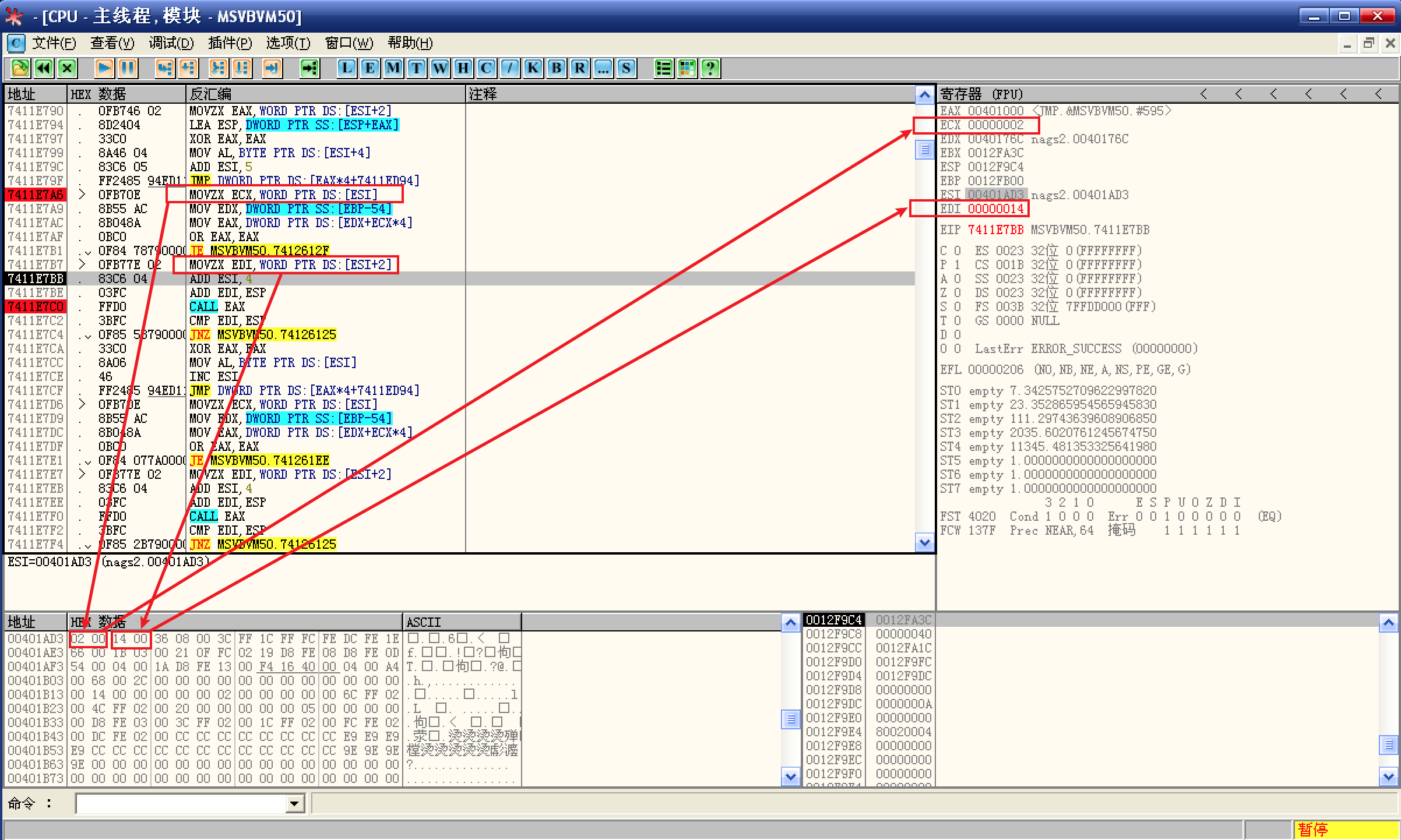
Task: Open Call stack window with K button
Action: pos(533,68)
